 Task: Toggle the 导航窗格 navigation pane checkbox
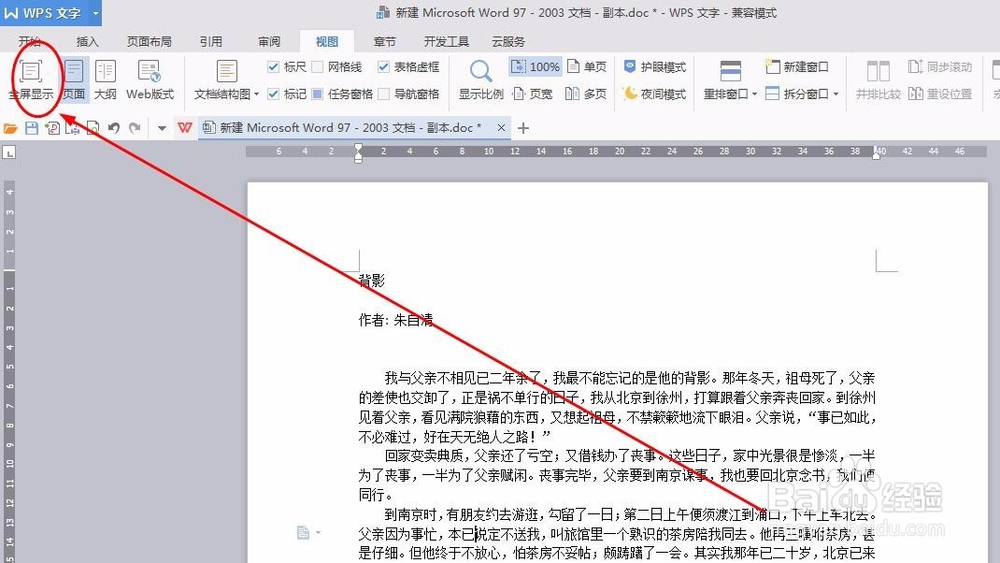pos(383,94)
